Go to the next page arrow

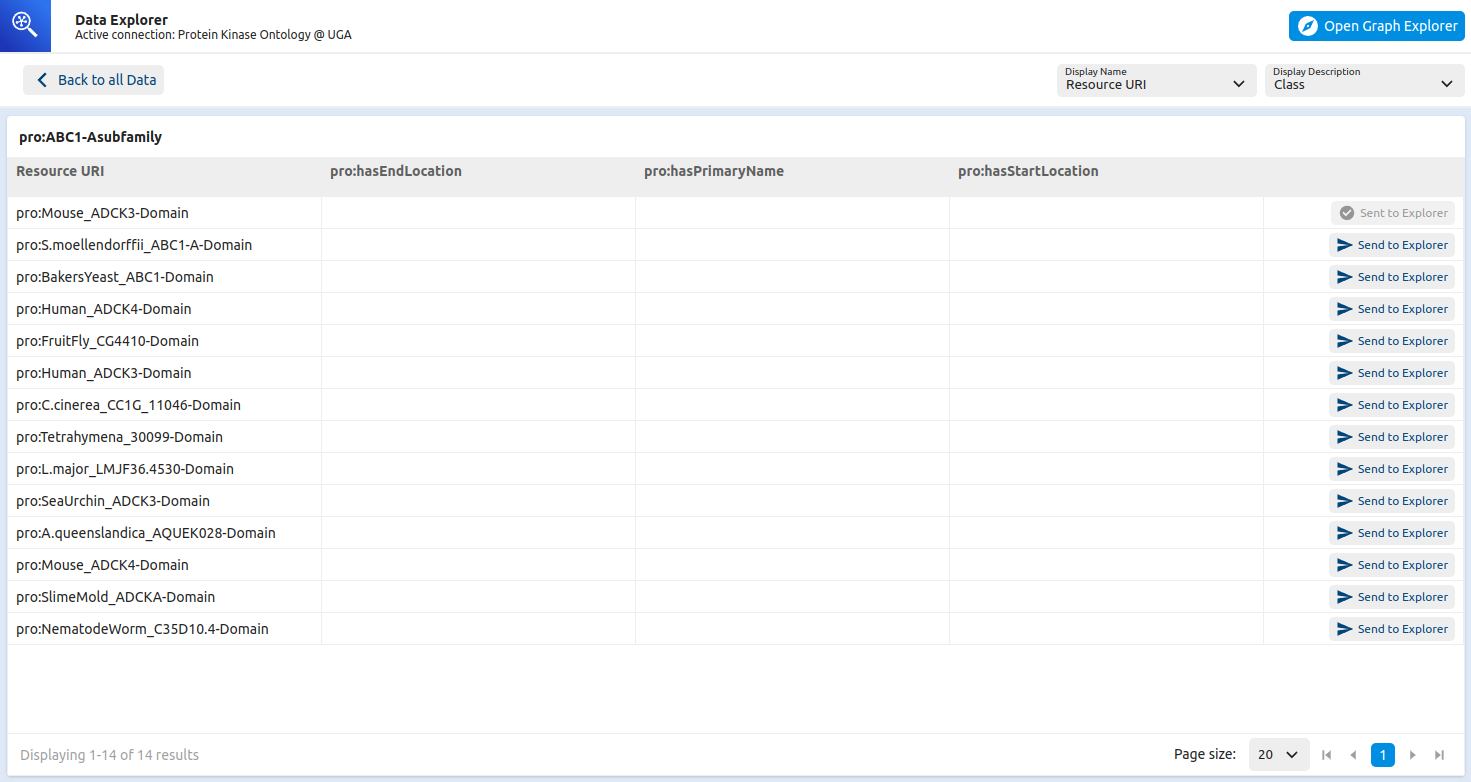pyautogui.click(x=1412, y=755)
